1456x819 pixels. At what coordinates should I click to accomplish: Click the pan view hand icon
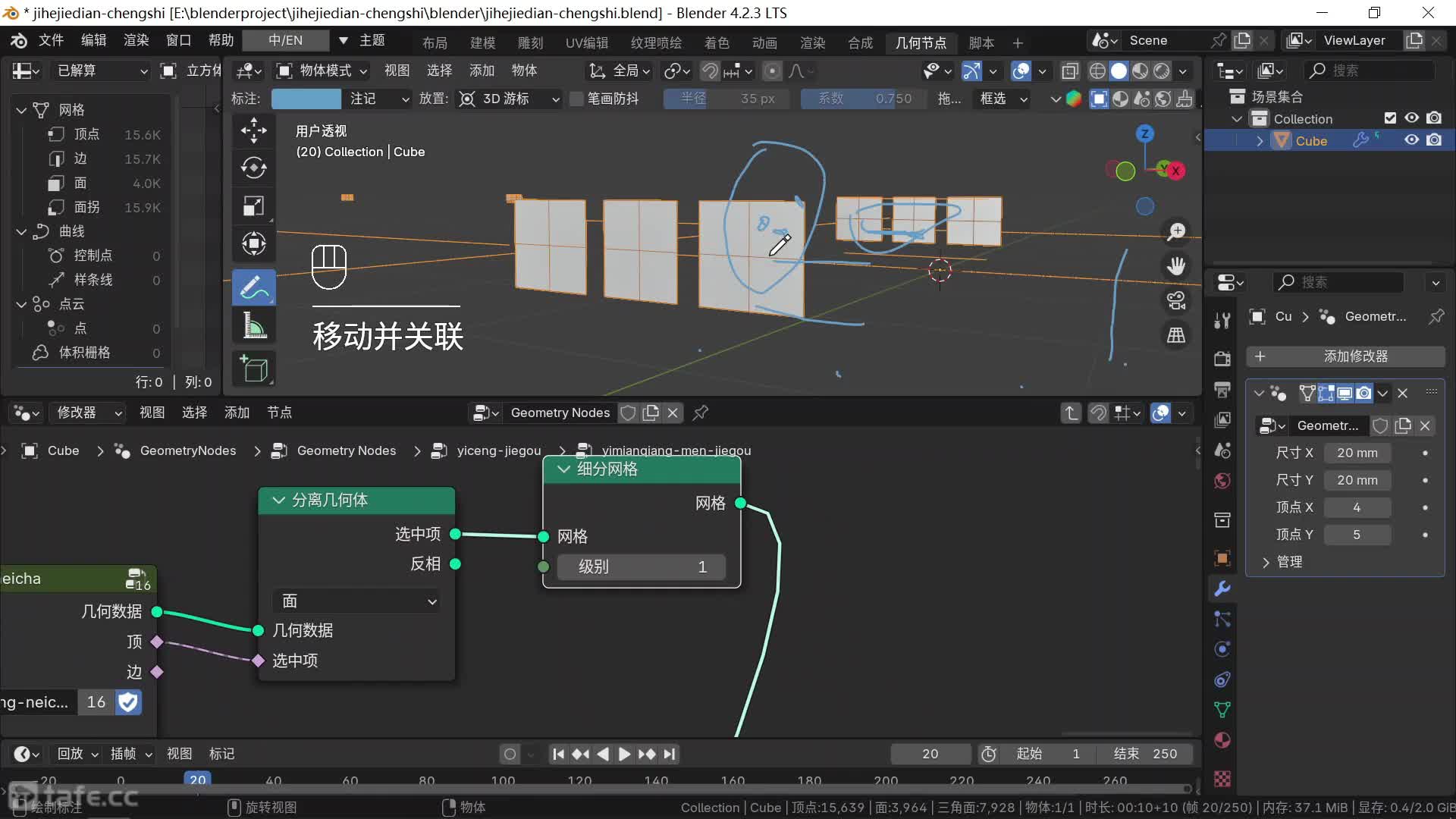pos(1176,266)
